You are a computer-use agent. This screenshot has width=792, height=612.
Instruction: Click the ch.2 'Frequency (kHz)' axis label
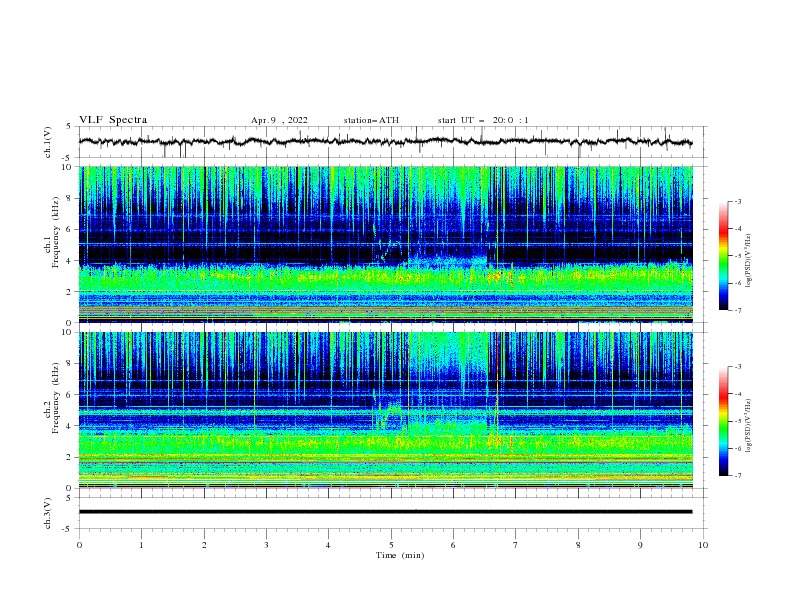56,398
